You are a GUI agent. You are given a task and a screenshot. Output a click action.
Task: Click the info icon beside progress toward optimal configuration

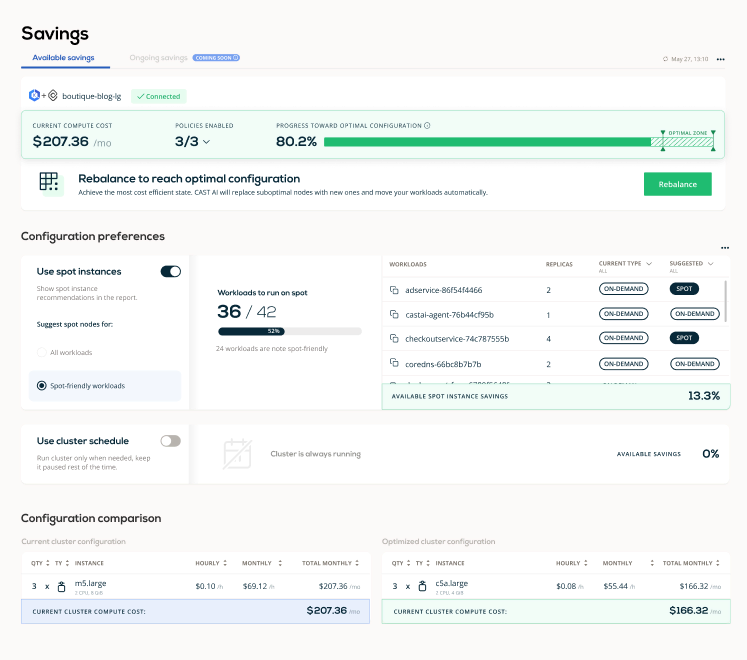point(428,126)
